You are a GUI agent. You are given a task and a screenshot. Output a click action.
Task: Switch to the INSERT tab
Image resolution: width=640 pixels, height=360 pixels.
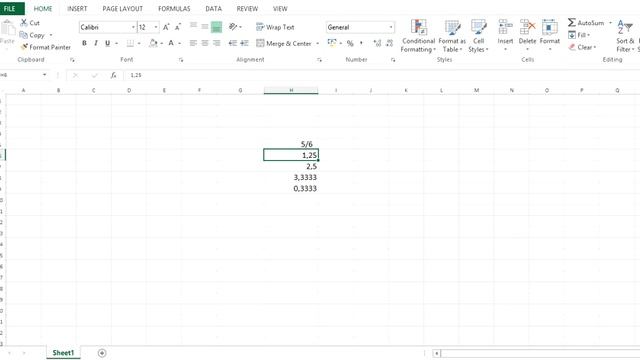(x=77, y=9)
